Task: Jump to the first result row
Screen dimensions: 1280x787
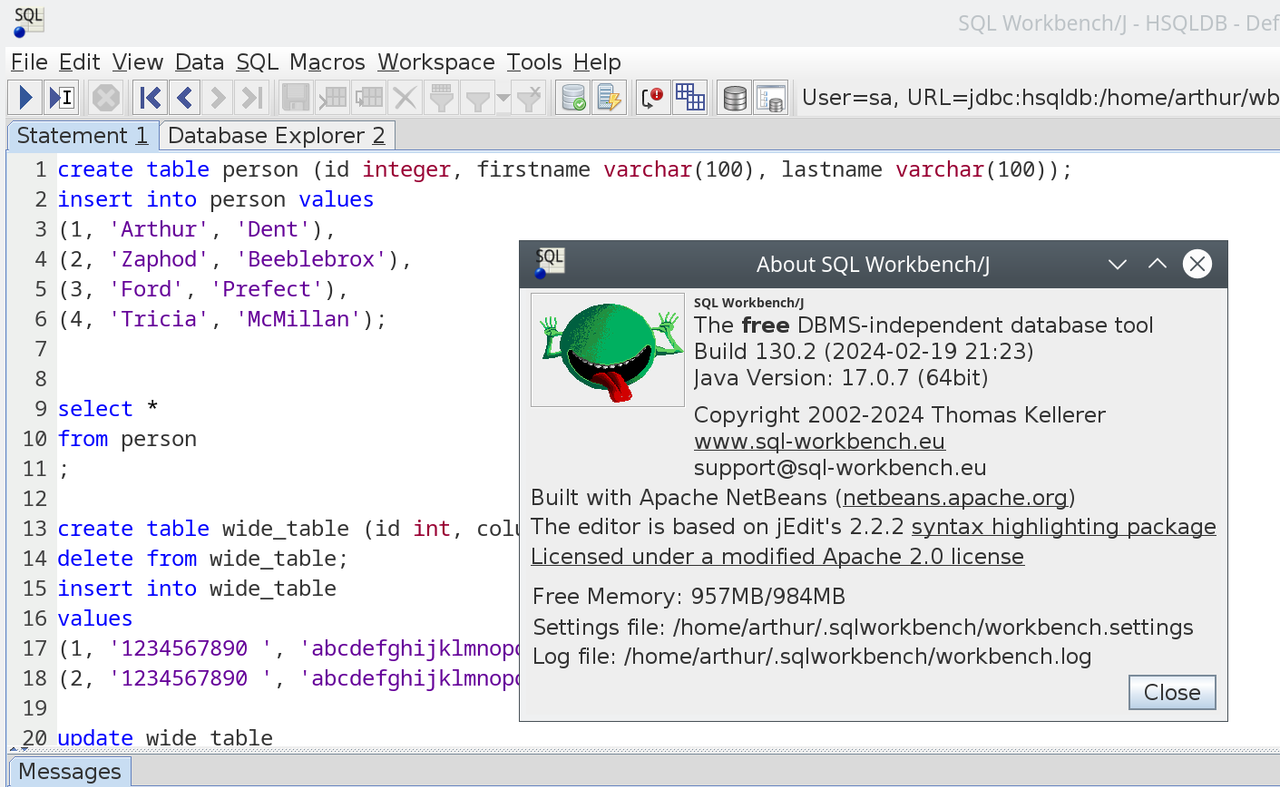Action: (149, 97)
